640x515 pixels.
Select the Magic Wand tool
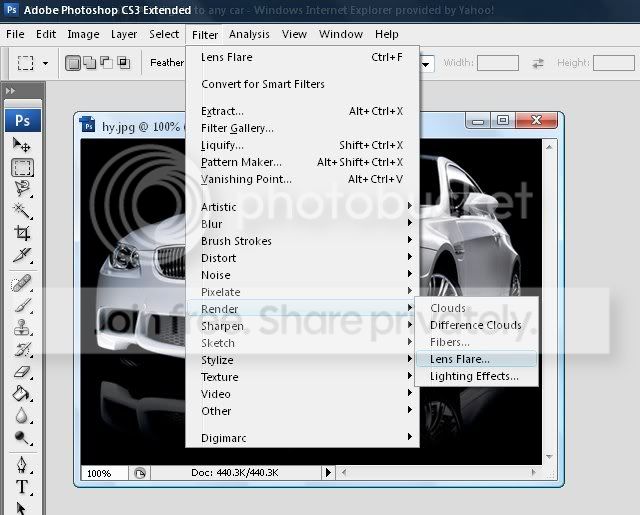point(22,211)
